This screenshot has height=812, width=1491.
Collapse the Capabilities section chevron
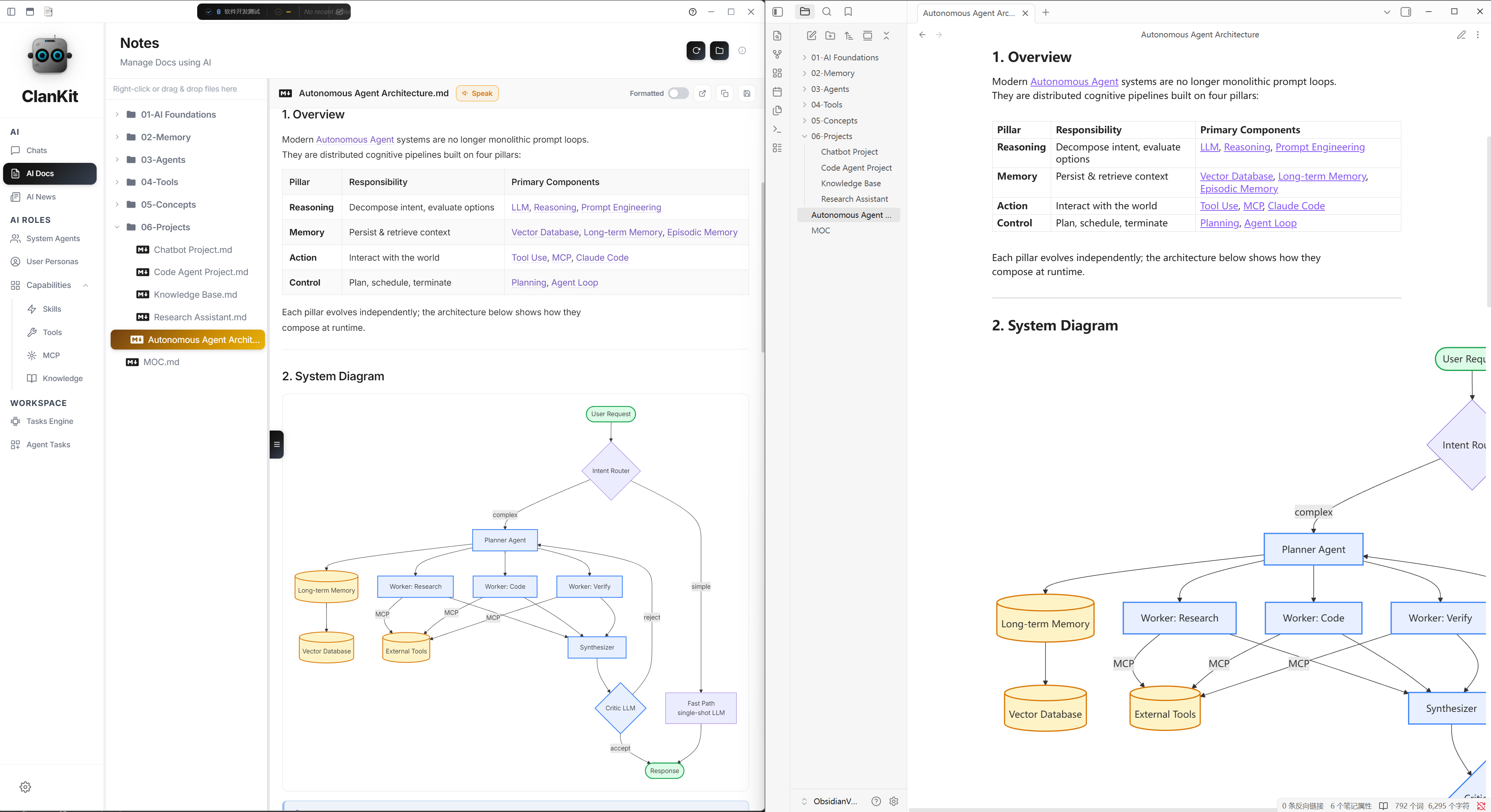(x=86, y=285)
